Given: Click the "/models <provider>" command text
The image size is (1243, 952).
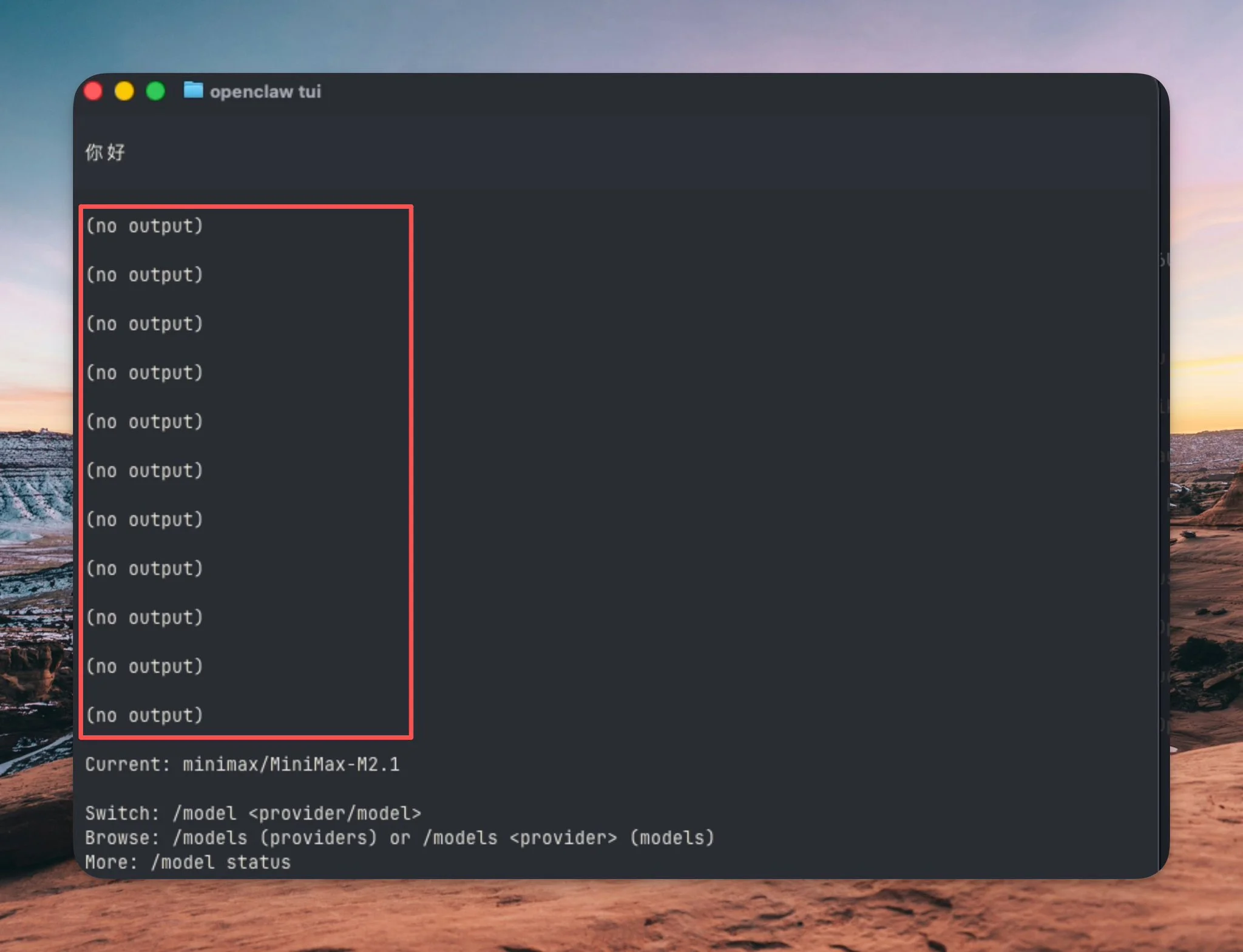Looking at the screenshot, I should point(520,838).
